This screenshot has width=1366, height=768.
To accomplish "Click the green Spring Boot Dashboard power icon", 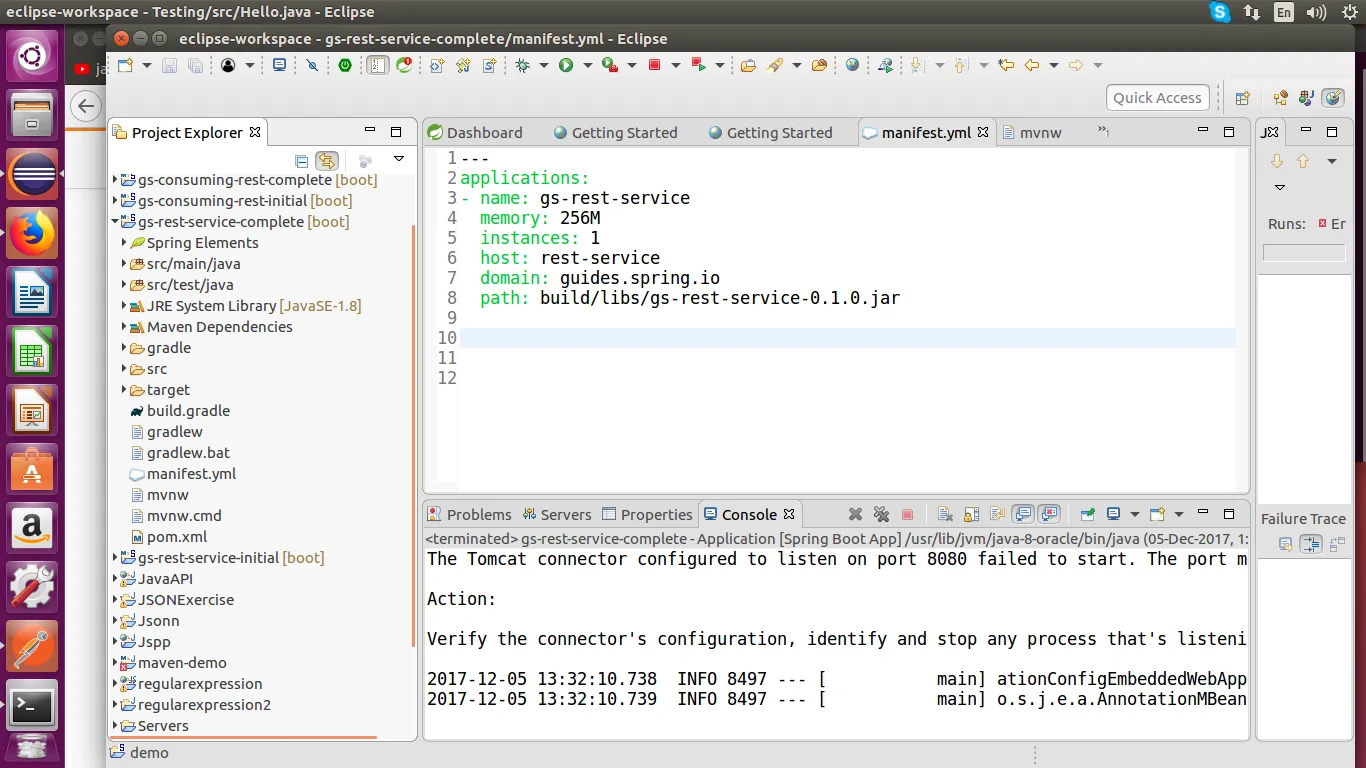I will coord(345,65).
